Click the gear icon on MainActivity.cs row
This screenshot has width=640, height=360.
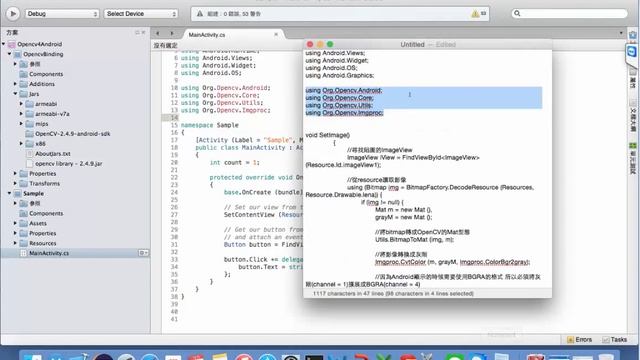tap(143, 253)
